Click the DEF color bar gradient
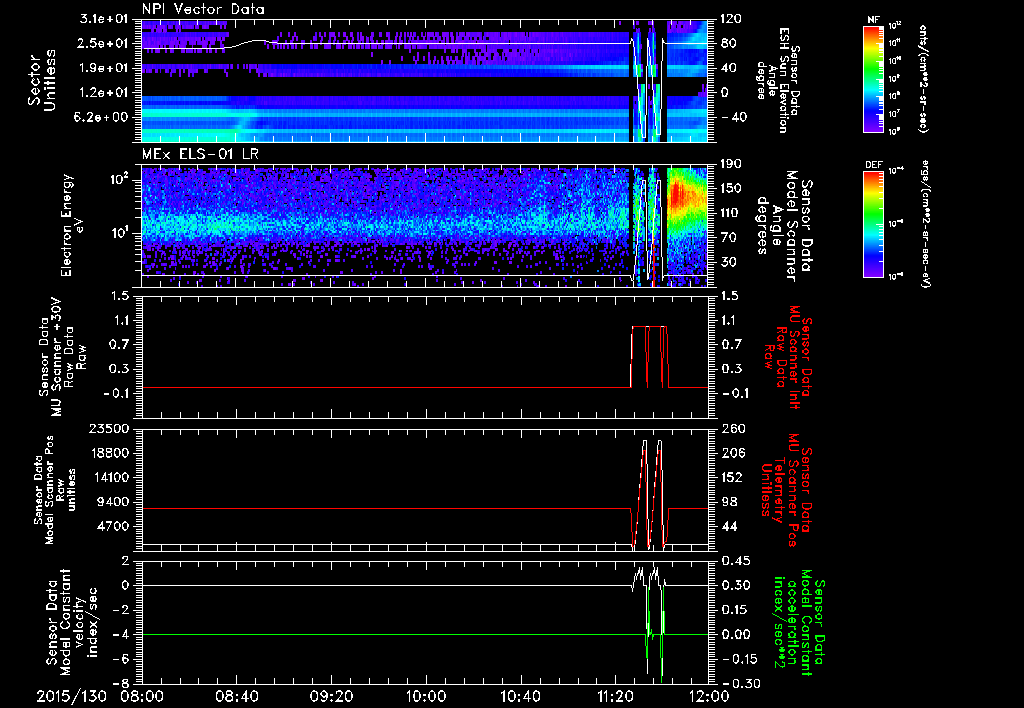Viewport: 1024px width, 708px height. click(x=873, y=223)
